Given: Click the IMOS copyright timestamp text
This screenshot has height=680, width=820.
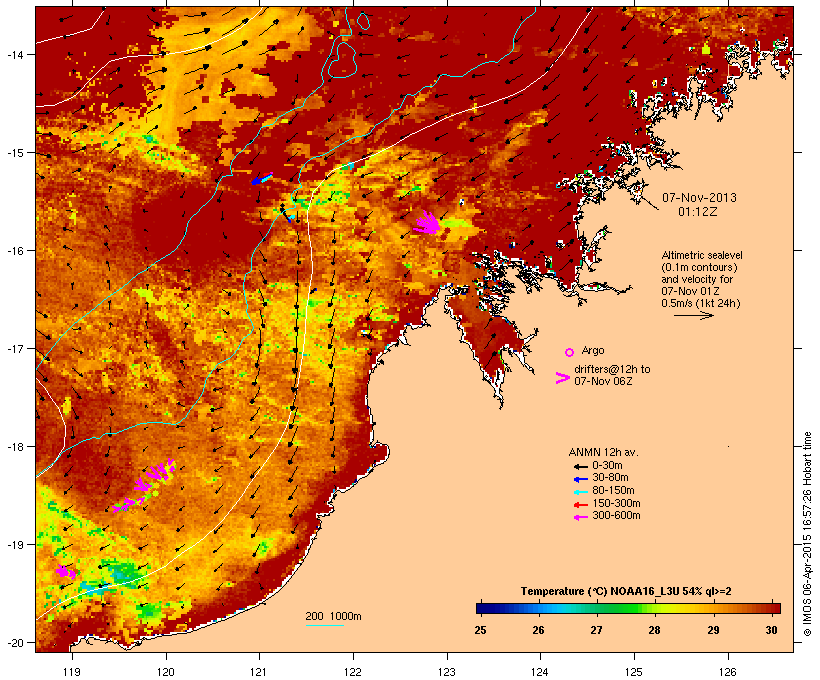Looking at the screenshot, I should coord(807,534).
